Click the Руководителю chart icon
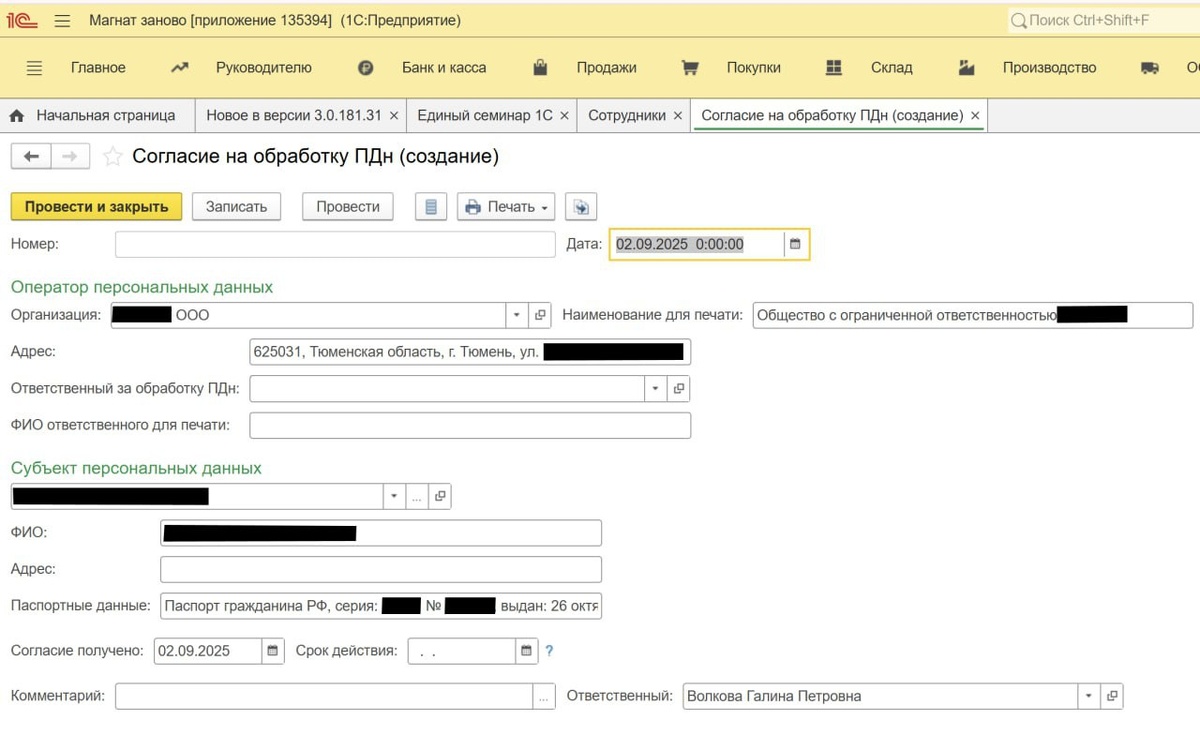Image resolution: width=1200 pixels, height=750 pixels. click(x=180, y=68)
